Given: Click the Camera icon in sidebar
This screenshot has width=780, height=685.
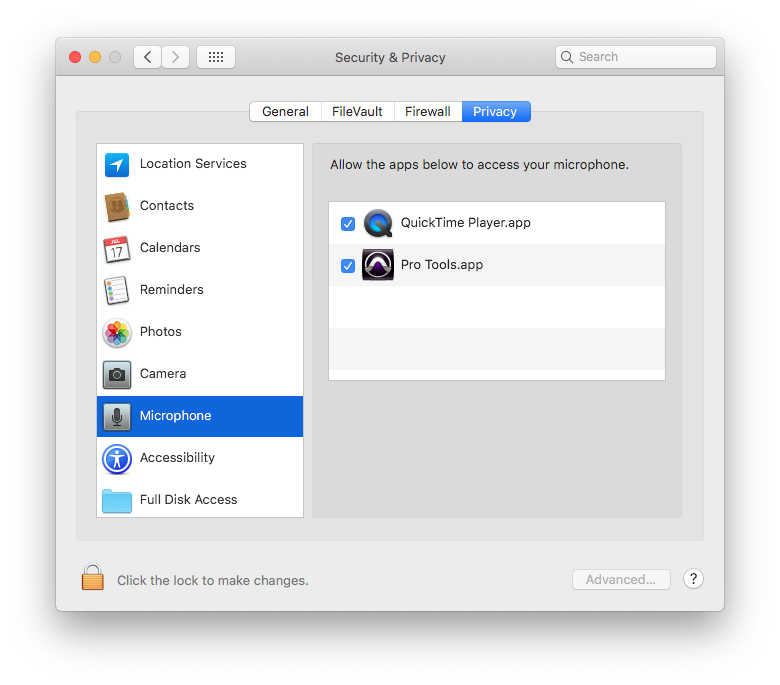Looking at the screenshot, I should [x=117, y=375].
